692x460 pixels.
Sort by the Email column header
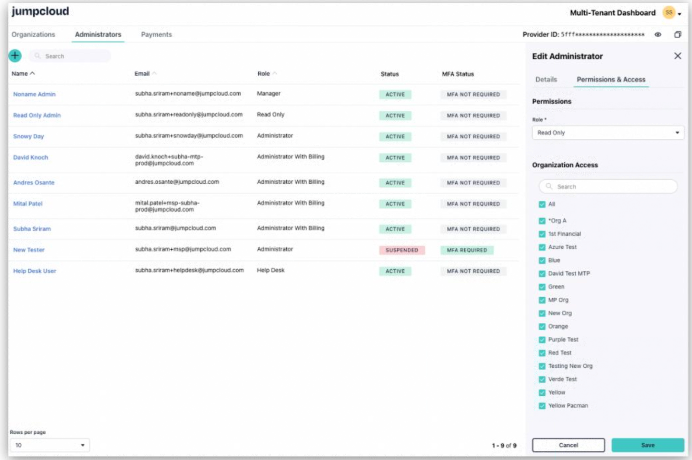click(142, 74)
